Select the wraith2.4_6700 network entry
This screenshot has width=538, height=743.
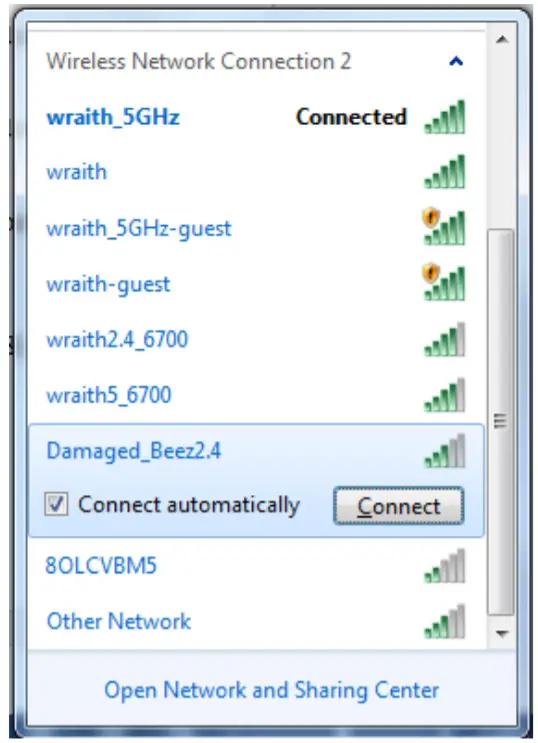tap(256, 340)
